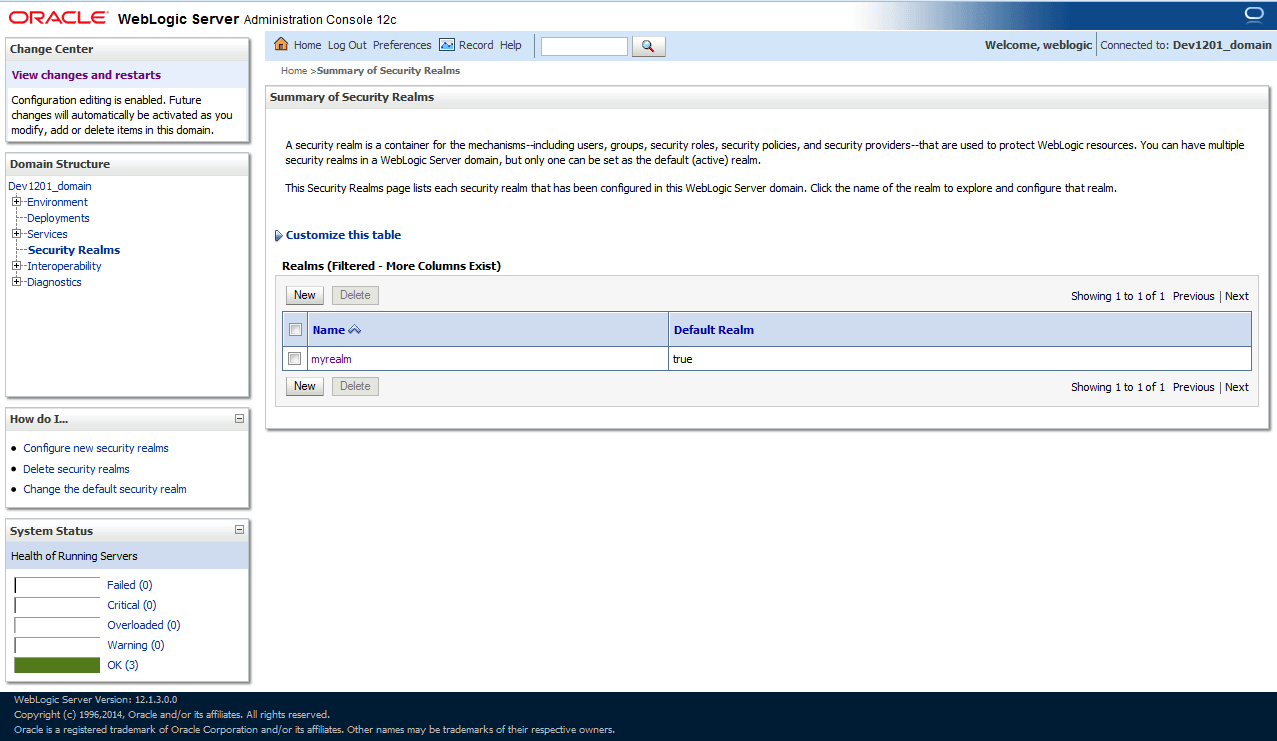Click Home in the breadcrumb

pyautogui.click(x=294, y=71)
